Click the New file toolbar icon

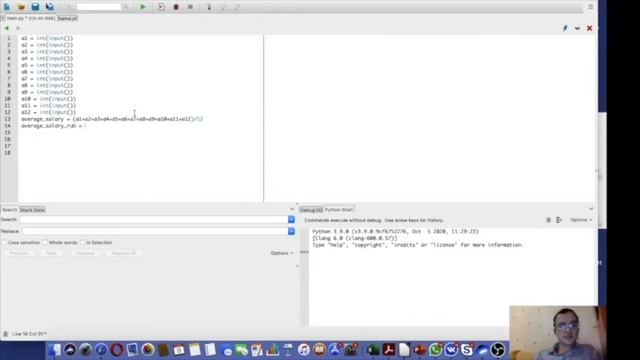(7, 7)
